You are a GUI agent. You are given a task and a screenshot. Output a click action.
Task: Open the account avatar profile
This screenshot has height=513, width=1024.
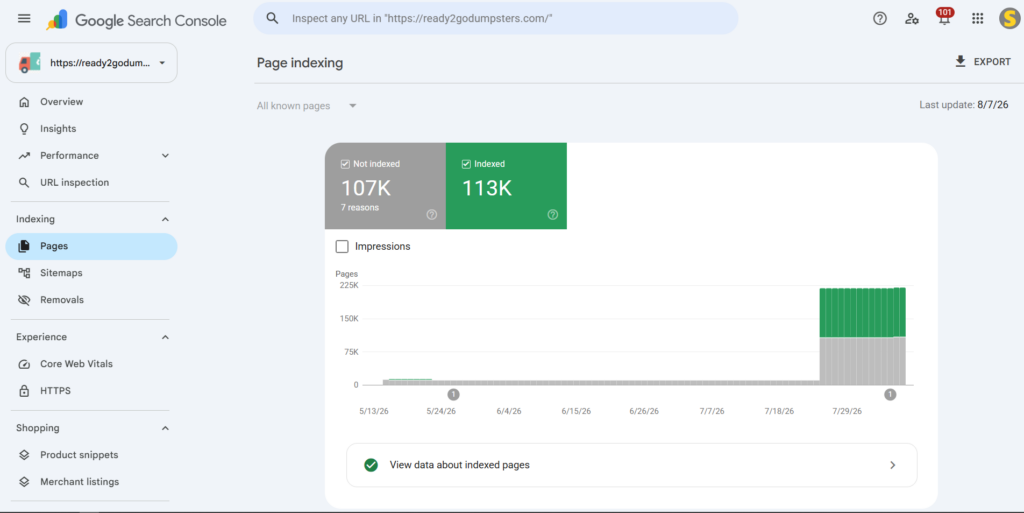tap(1010, 18)
